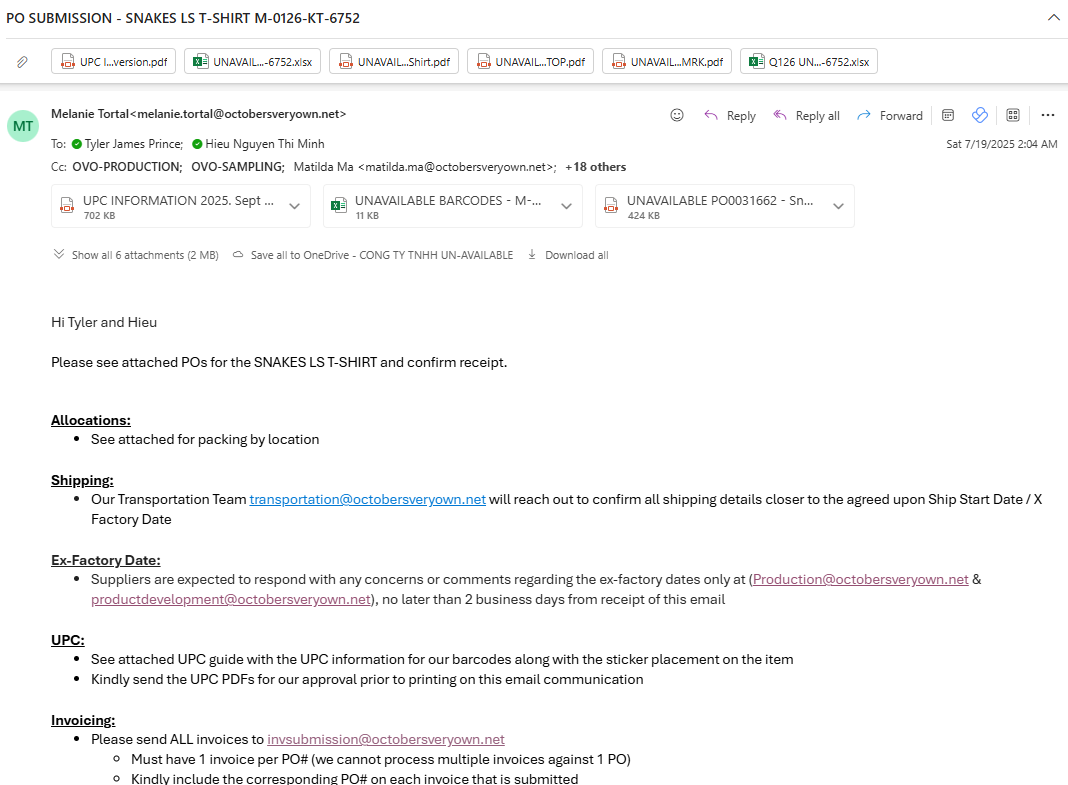Open the apps grid icon
The width and height of the screenshot is (1068, 785).
coord(1013,115)
